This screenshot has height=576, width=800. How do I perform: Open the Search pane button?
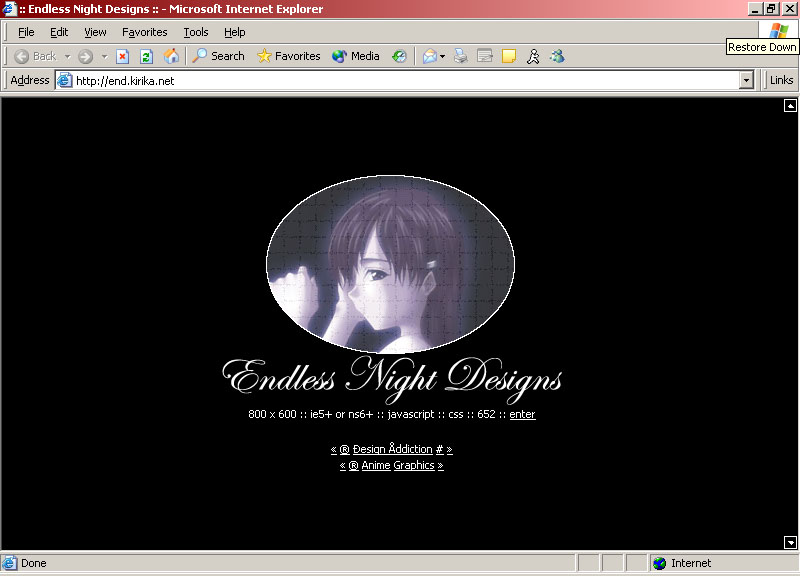[219, 57]
